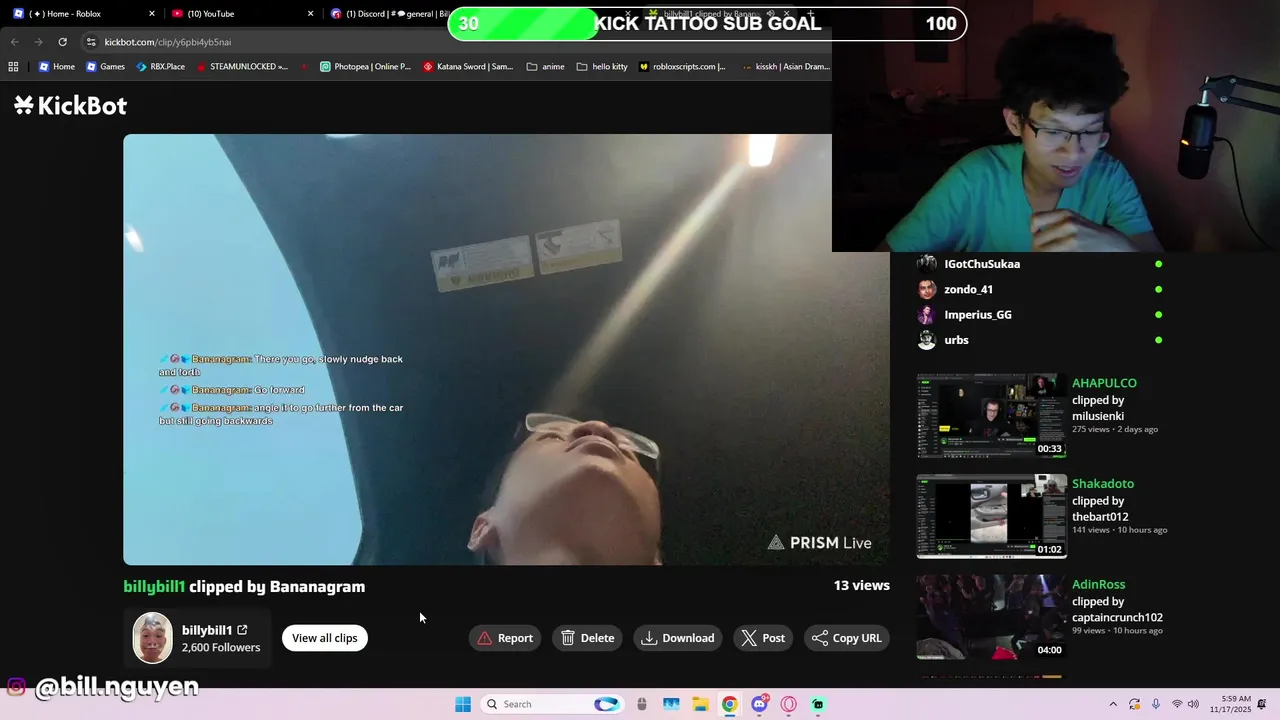
Task: Reload the page with the refresh icon
Action: click(62, 42)
